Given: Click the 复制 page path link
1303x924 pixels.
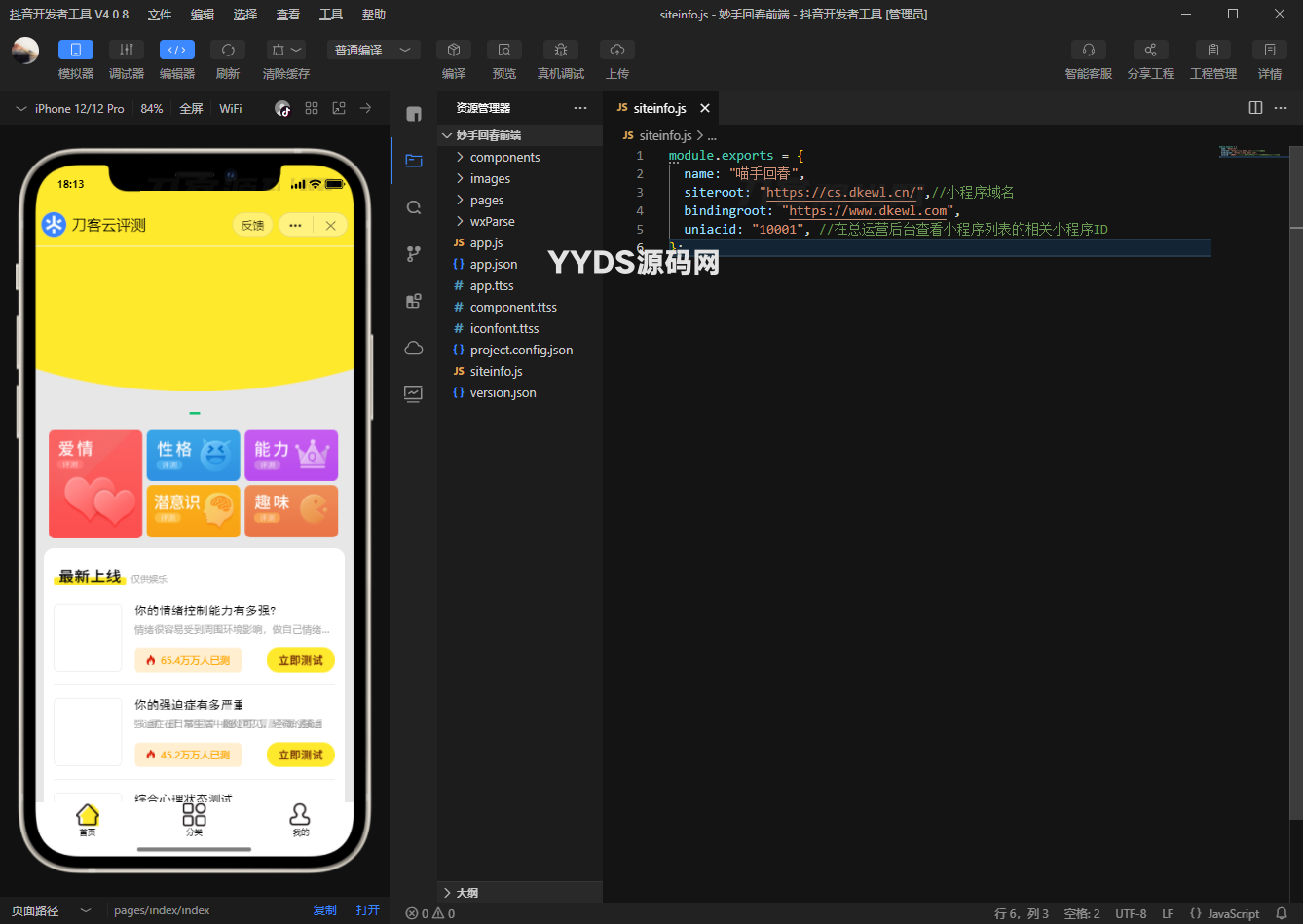Looking at the screenshot, I should tap(324, 910).
